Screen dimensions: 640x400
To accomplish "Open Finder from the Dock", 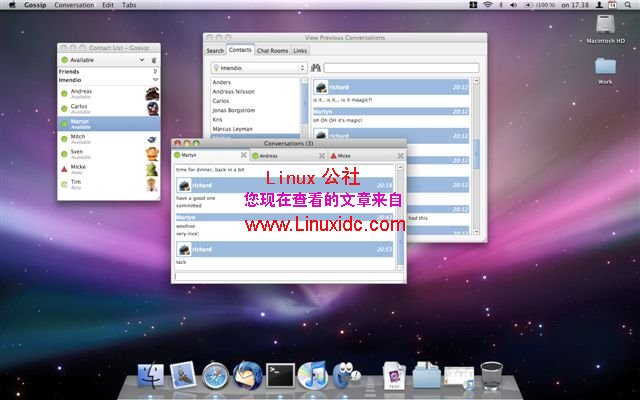I will pos(151,376).
